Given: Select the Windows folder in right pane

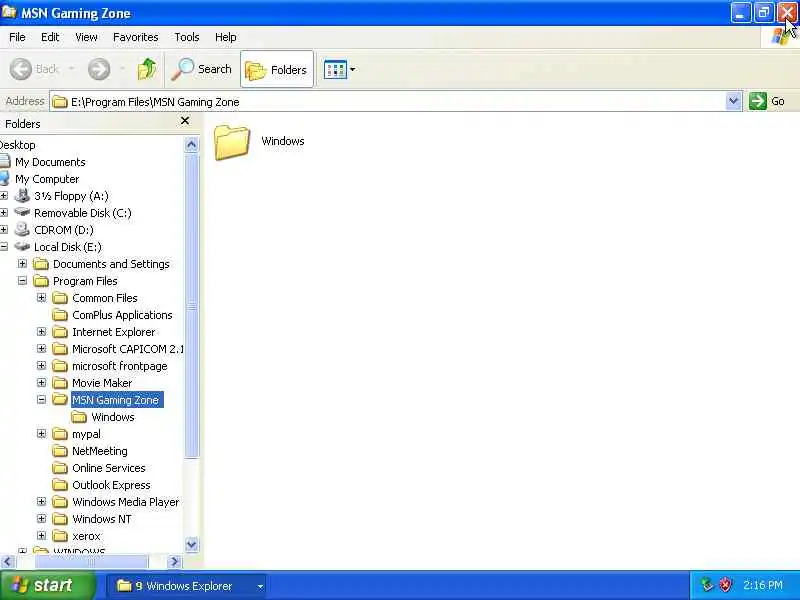Looking at the screenshot, I should pyautogui.click(x=259, y=142).
